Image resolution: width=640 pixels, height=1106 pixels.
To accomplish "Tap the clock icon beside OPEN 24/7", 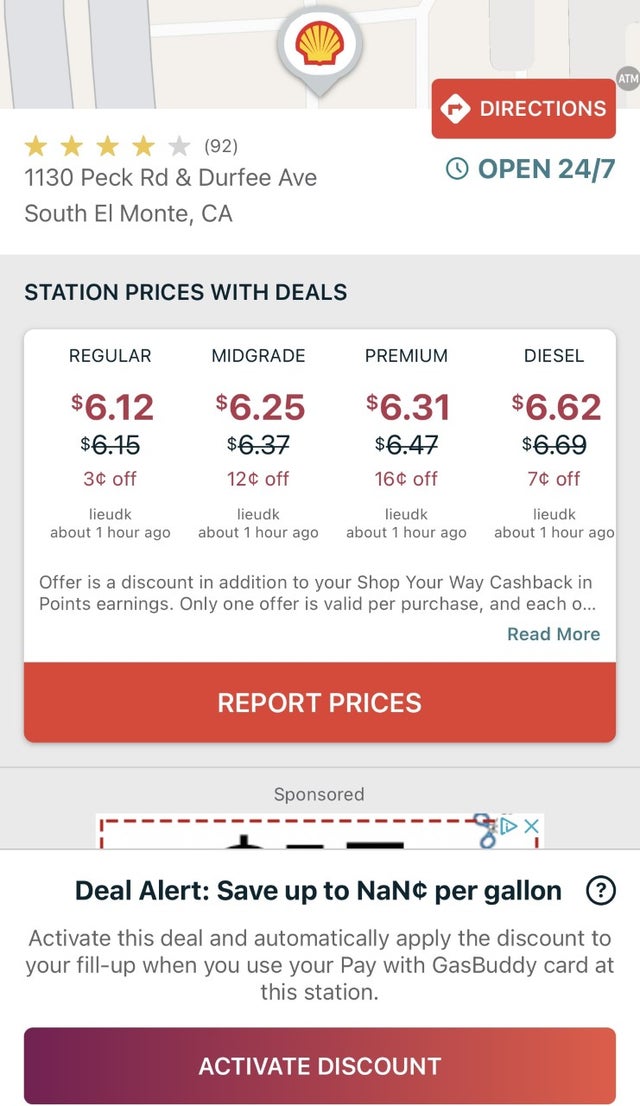I will (x=456, y=170).
